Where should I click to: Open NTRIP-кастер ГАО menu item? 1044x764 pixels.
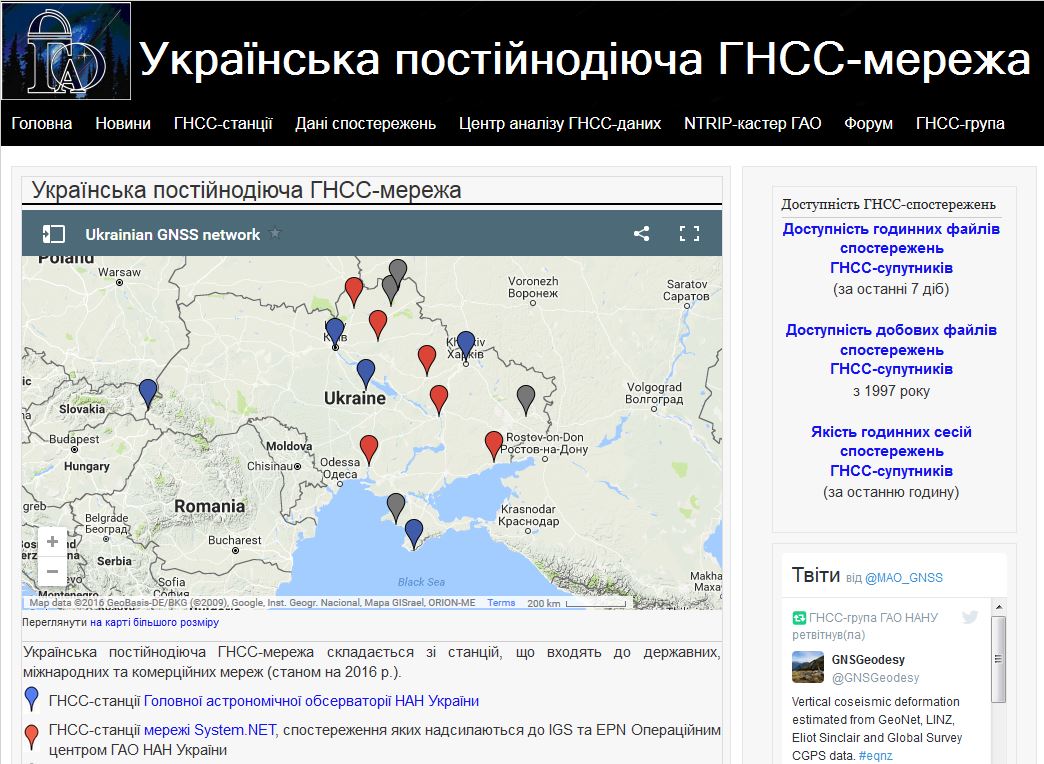click(752, 124)
